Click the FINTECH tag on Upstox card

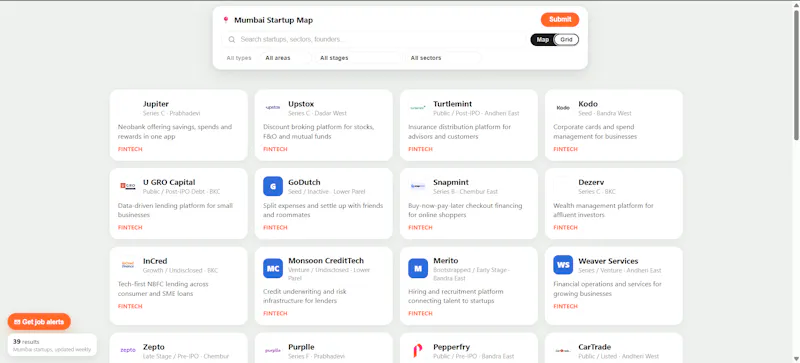276,149
